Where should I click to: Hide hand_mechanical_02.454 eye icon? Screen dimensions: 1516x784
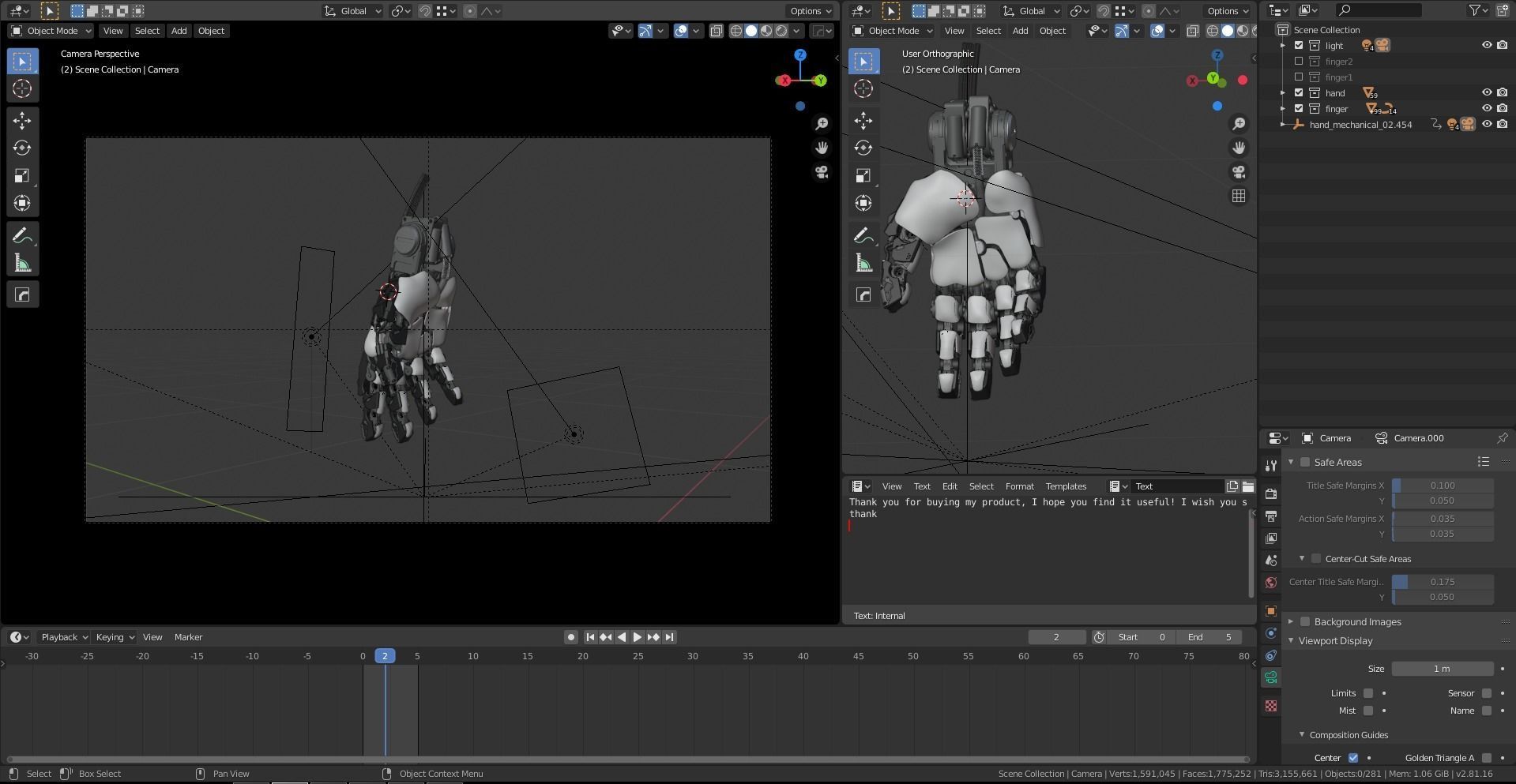(x=1486, y=125)
